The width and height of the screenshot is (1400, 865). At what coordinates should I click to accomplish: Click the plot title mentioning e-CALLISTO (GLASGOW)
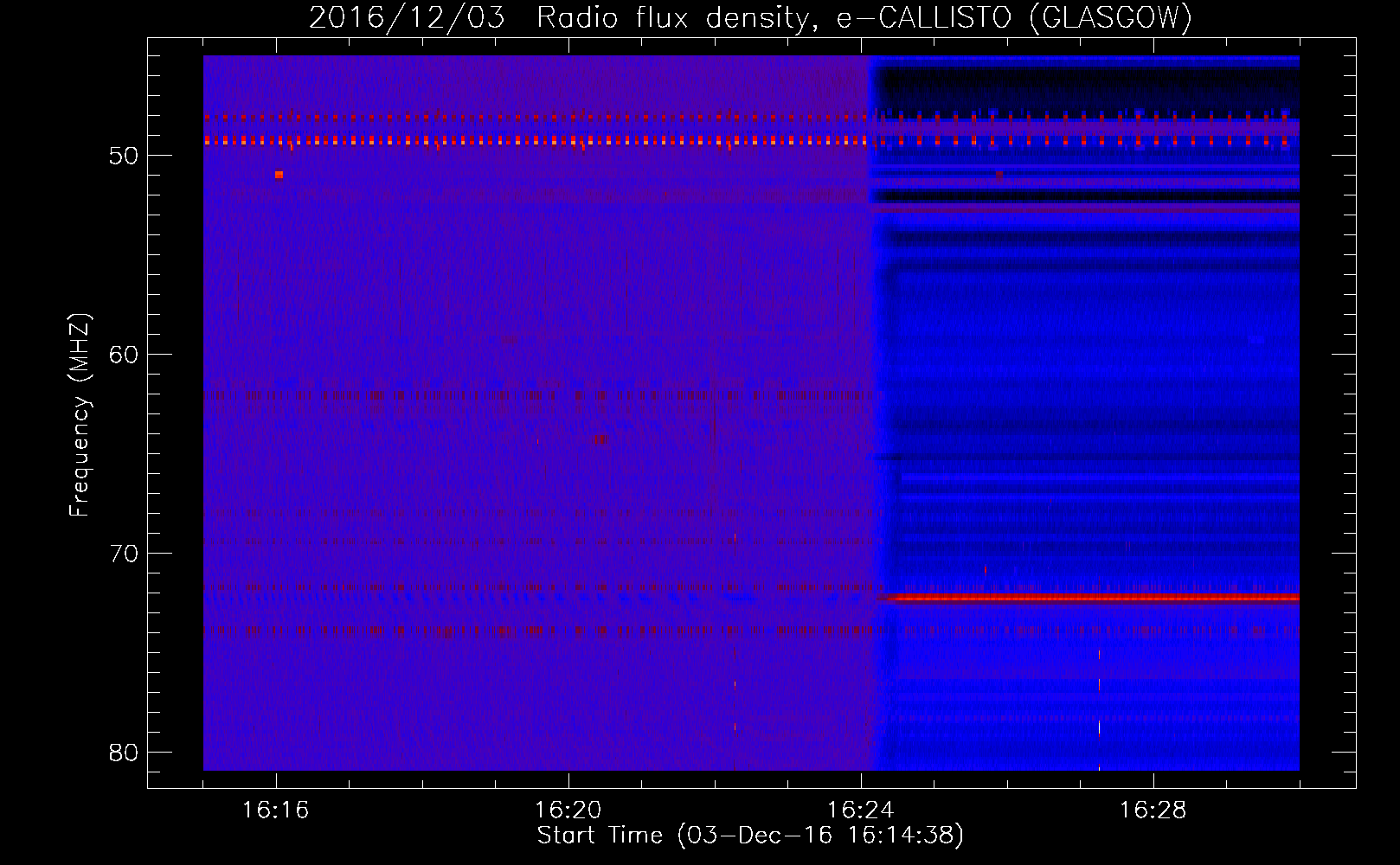750,17
